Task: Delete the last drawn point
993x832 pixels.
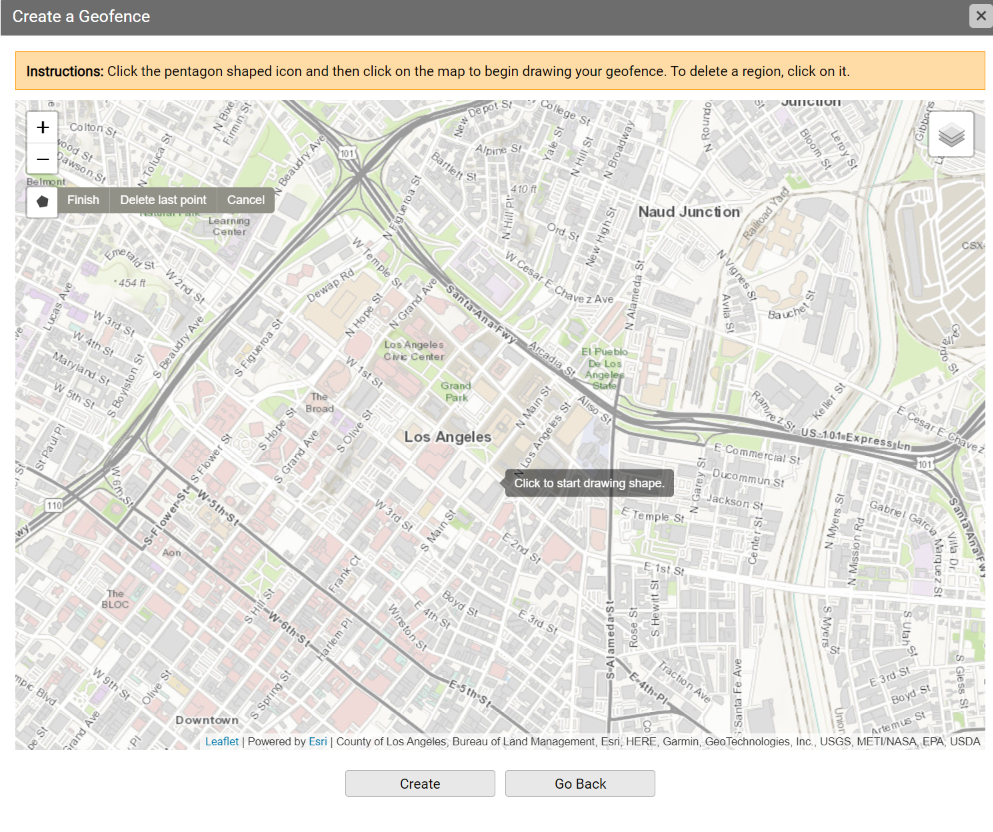Action: [163, 200]
